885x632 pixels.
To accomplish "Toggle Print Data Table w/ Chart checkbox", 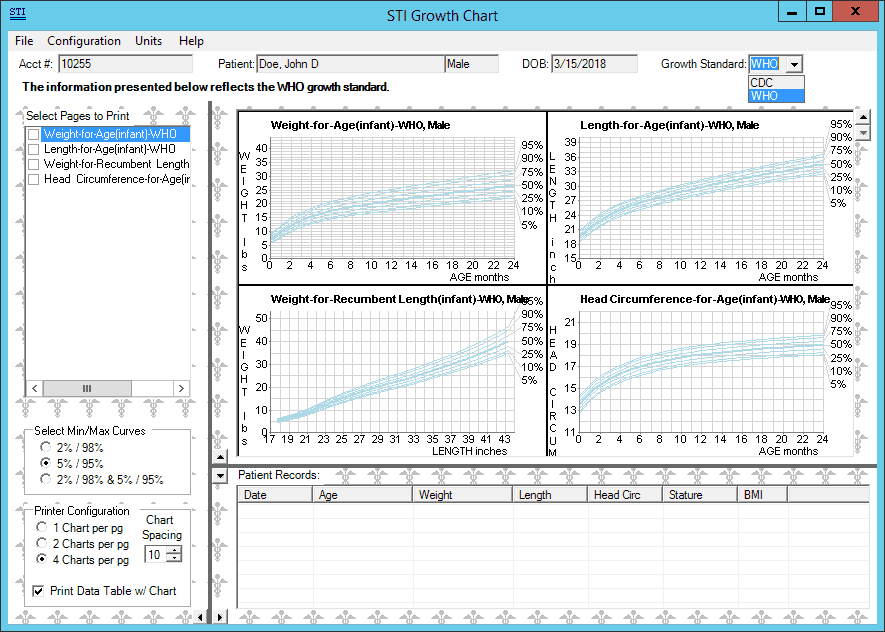I will click(x=38, y=591).
